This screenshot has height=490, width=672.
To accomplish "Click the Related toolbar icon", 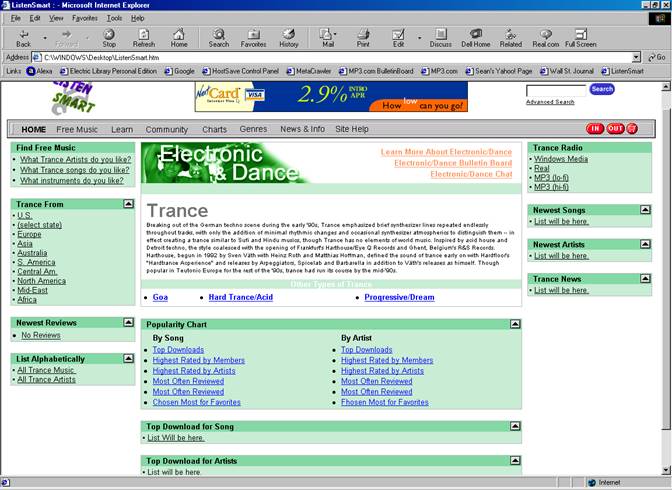I will point(511,38).
